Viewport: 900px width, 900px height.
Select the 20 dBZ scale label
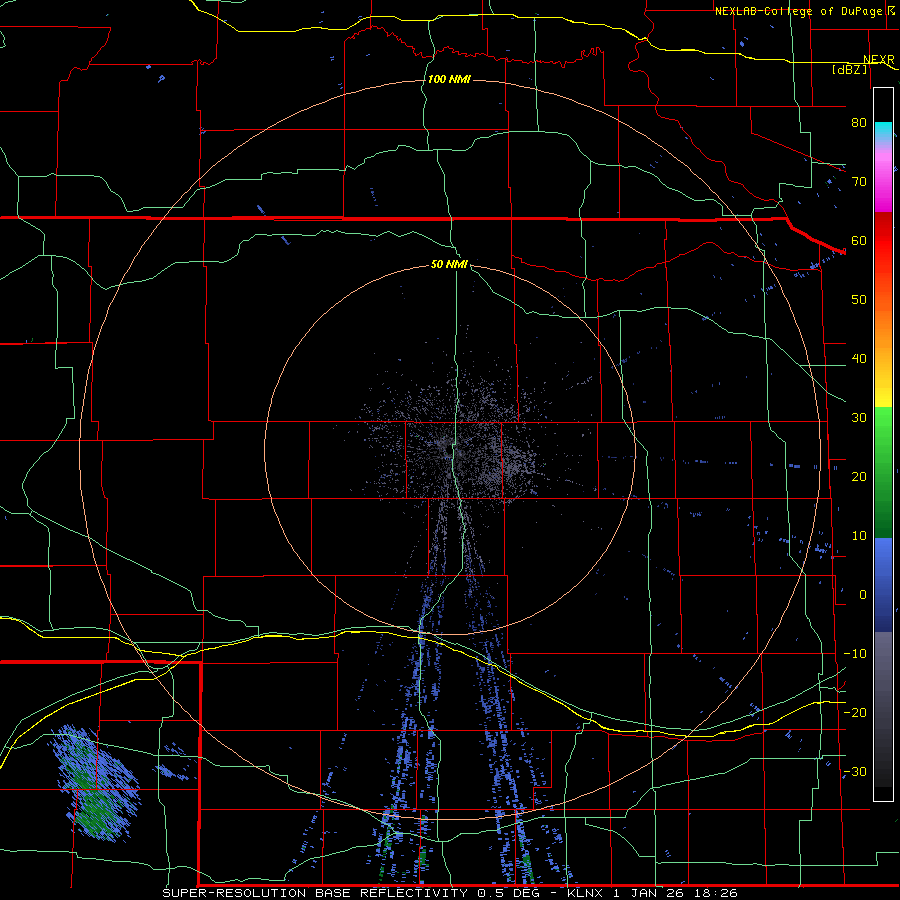coord(859,477)
